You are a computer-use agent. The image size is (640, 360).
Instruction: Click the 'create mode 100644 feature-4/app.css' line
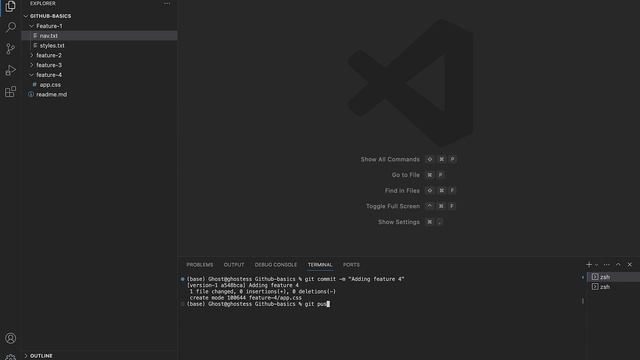(x=245, y=298)
